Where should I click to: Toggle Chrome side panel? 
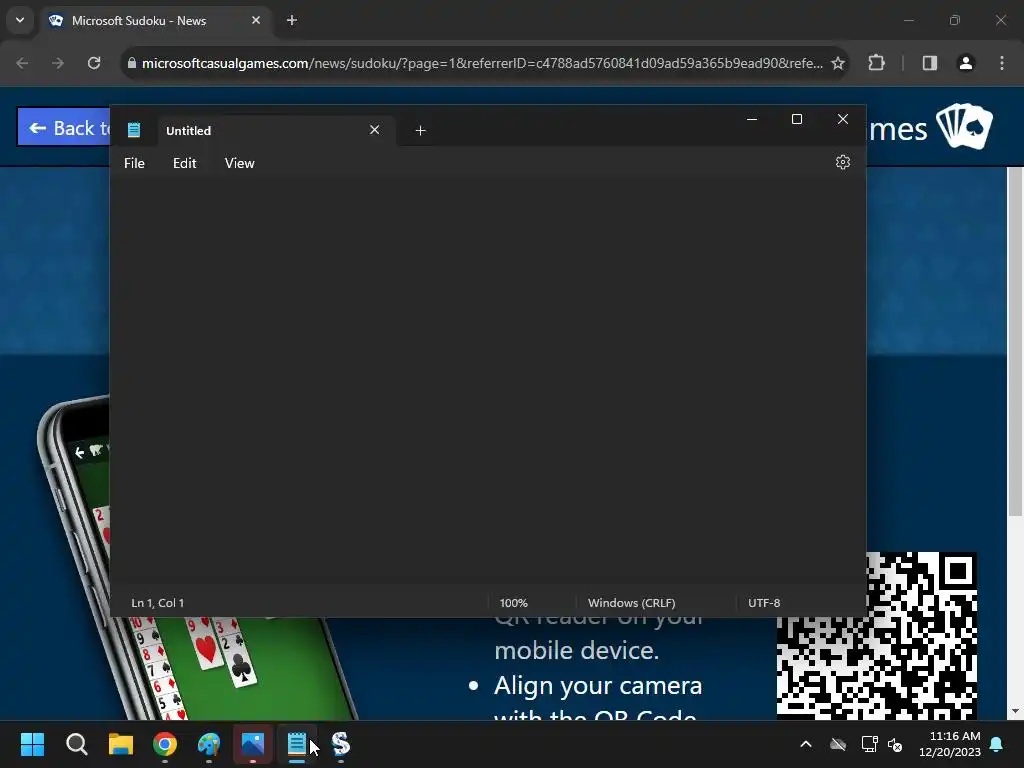pos(930,63)
